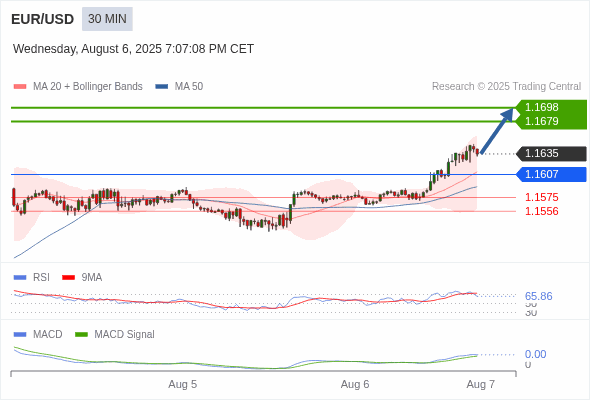The image size is (590, 400).
Task: Click the 1.1607 blue pivot label
Action: (551, 174)
